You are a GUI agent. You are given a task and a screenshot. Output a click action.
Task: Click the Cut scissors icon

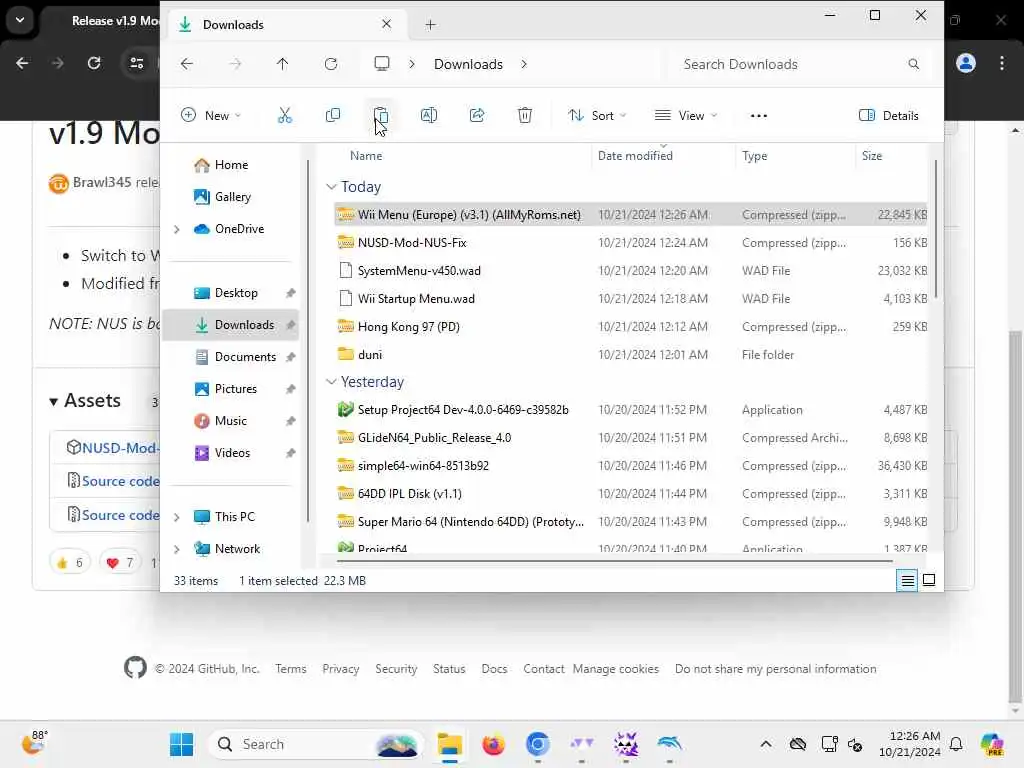coord(285,116)
